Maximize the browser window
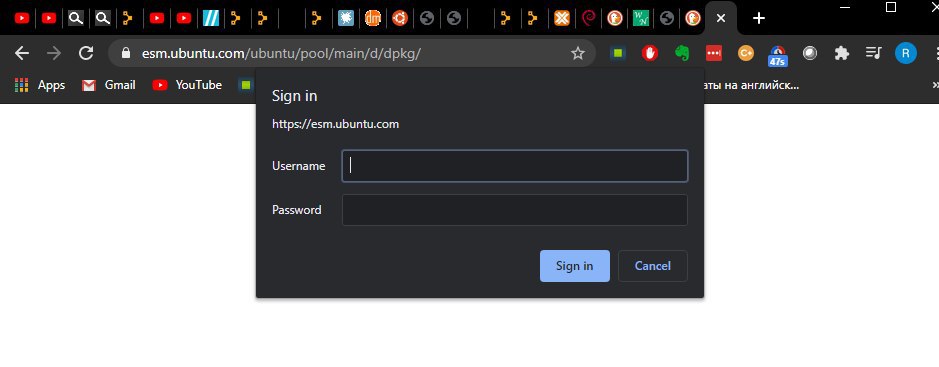This screenshot has height=367, width=939. 891,7
